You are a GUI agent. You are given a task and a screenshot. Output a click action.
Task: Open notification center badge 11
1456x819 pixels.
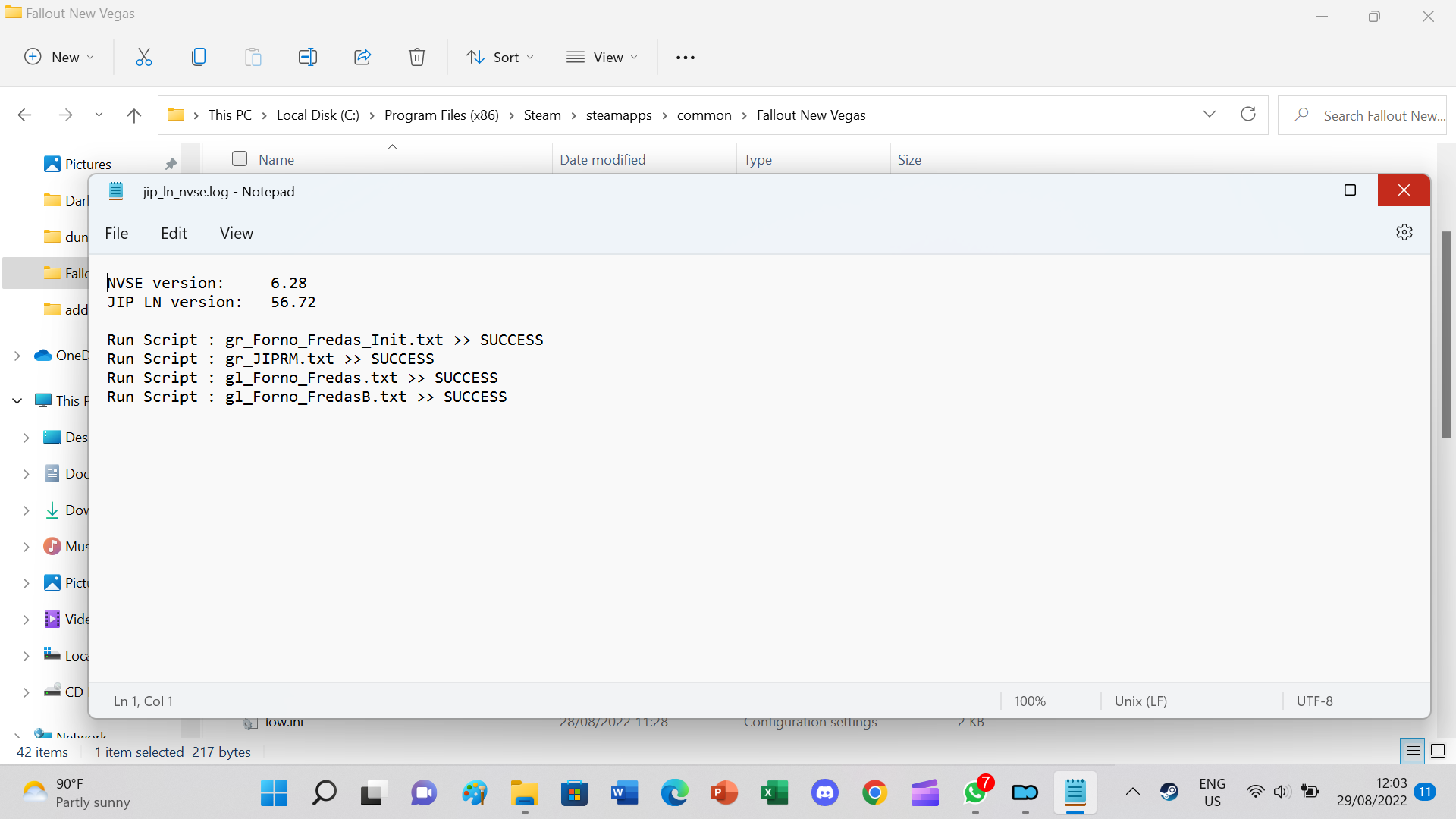[1426, 792]
